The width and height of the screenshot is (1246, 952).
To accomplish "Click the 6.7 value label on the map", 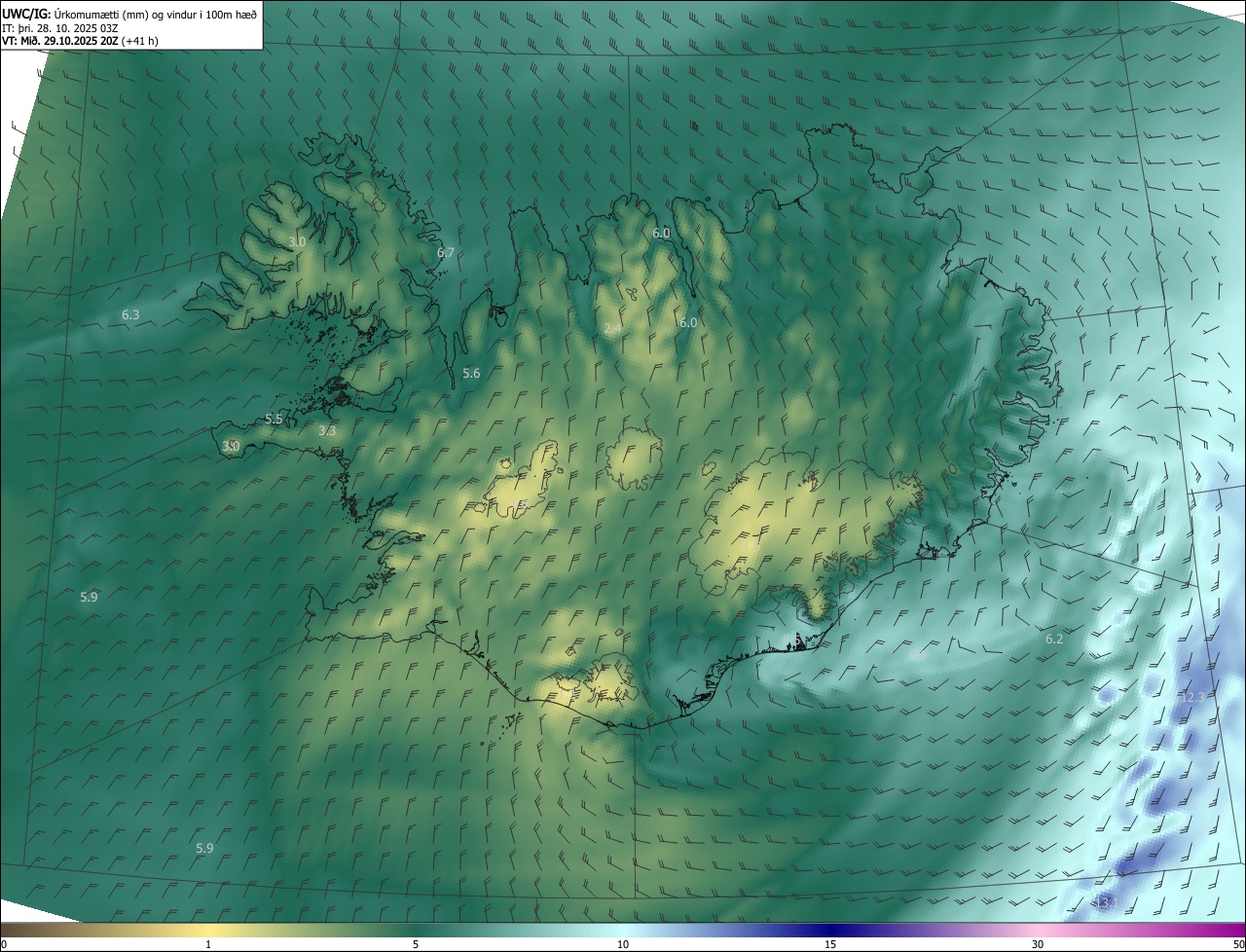I will 446,252.
